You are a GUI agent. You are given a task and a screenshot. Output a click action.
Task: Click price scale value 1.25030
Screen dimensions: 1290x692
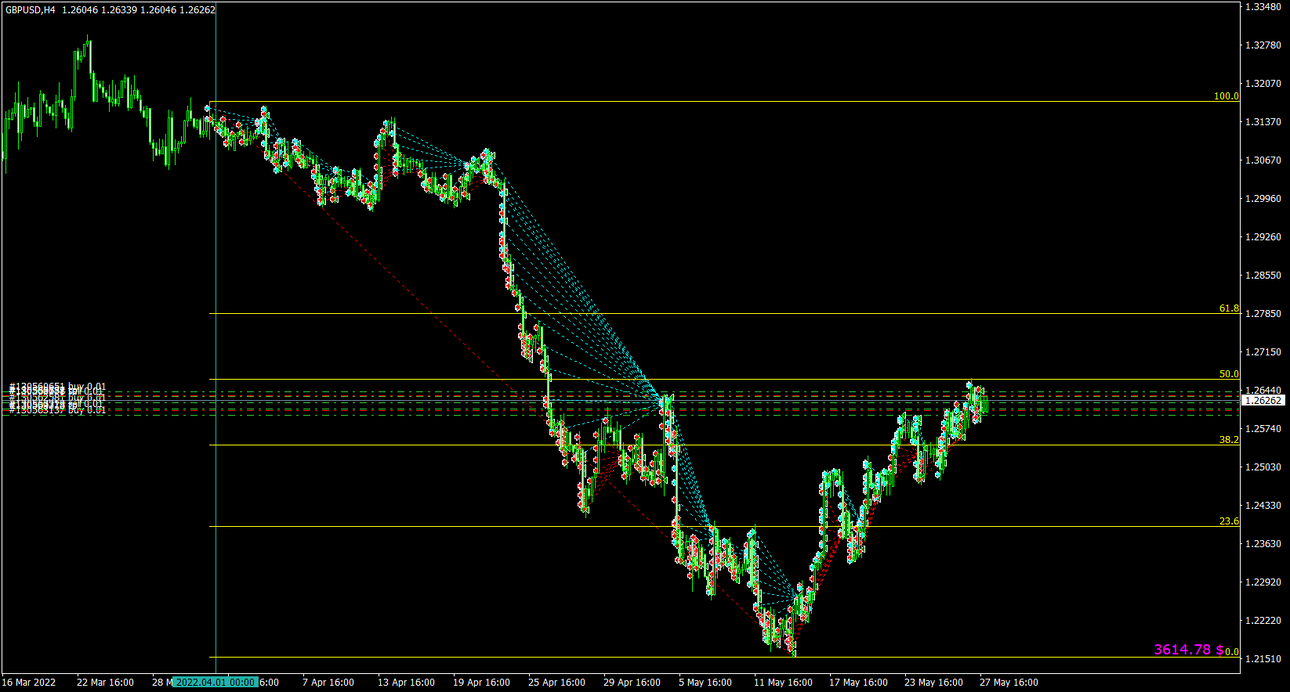coord(1264,467)
